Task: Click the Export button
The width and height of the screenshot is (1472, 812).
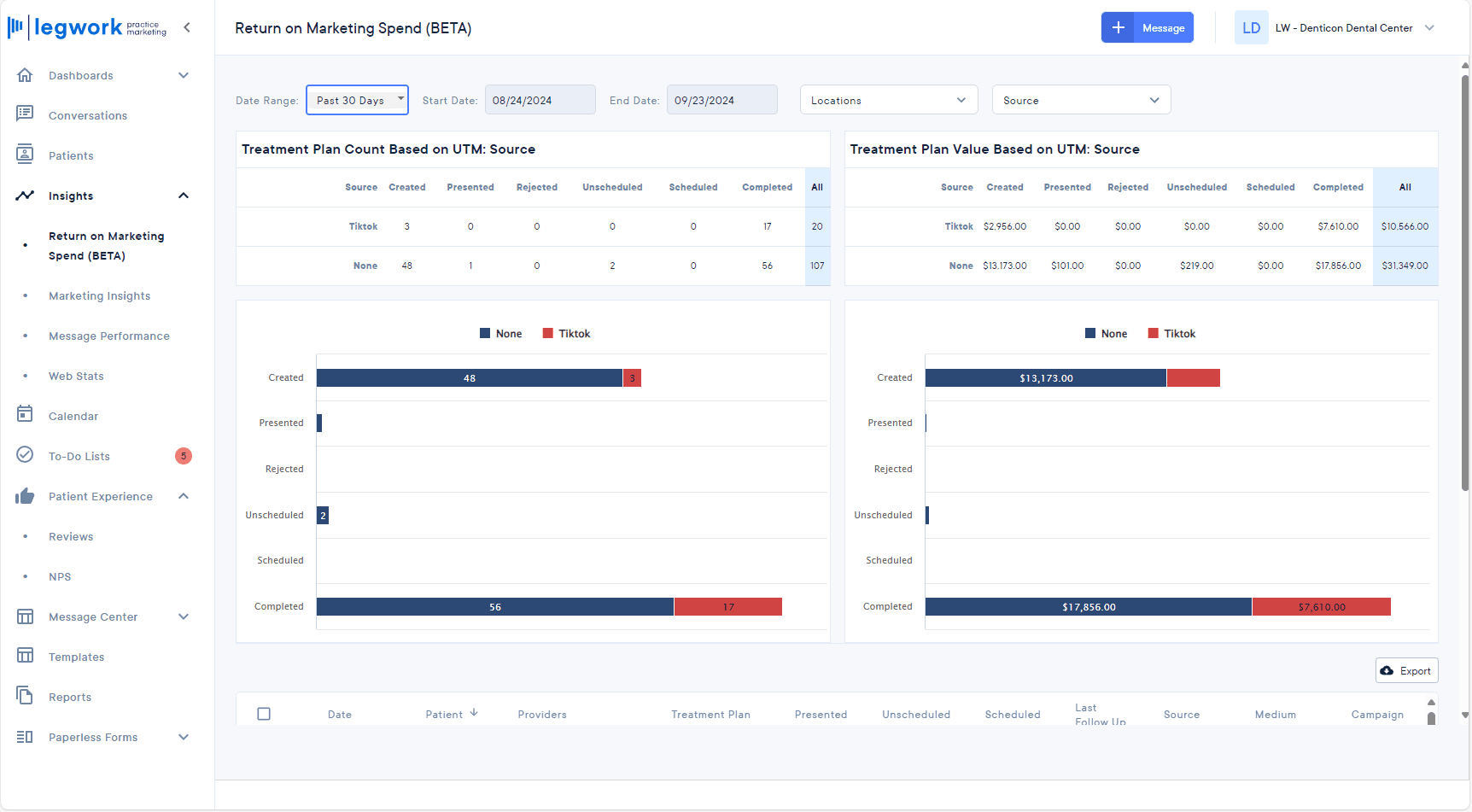Action: pos(1406,670)
